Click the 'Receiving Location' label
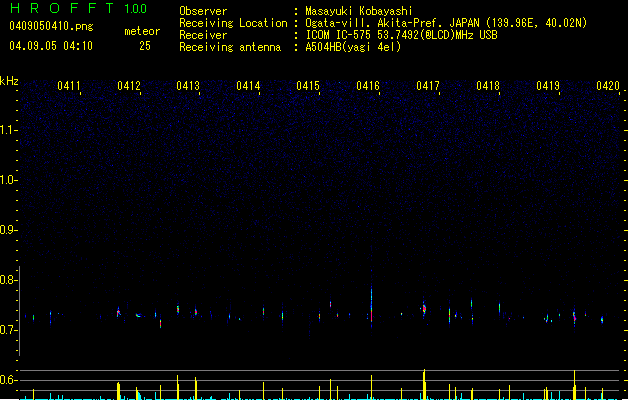The image size is (629, 400). coord(233,23)
